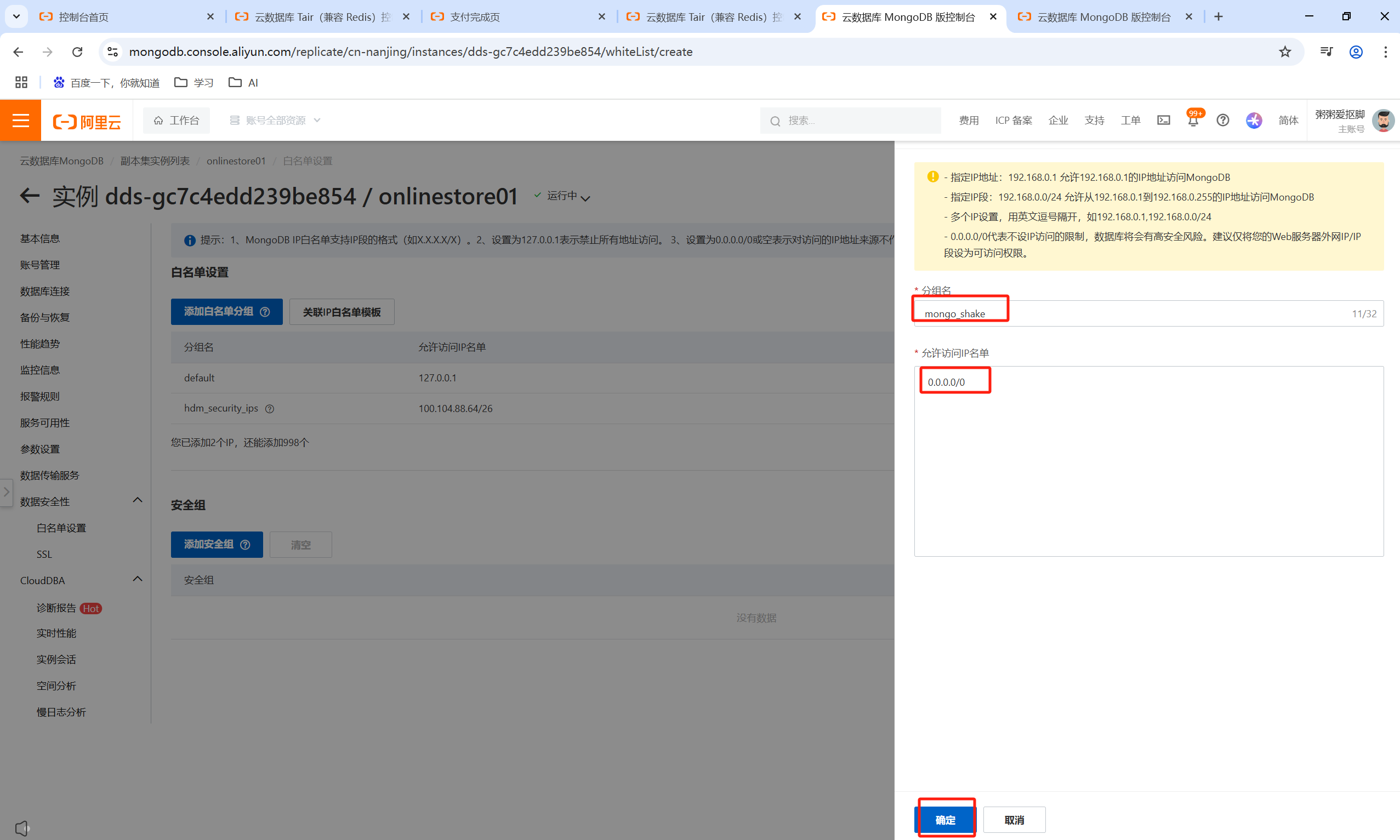1400x840 pixels.
Task: Reload the page in the browser
Action: click(x=77, y=52)
